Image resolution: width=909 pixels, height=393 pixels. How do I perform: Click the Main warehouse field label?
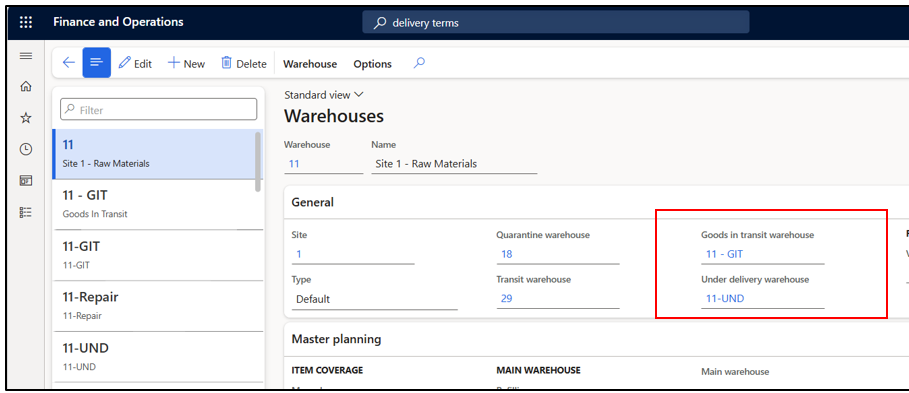pyautogui.click(x=735, y=372)
